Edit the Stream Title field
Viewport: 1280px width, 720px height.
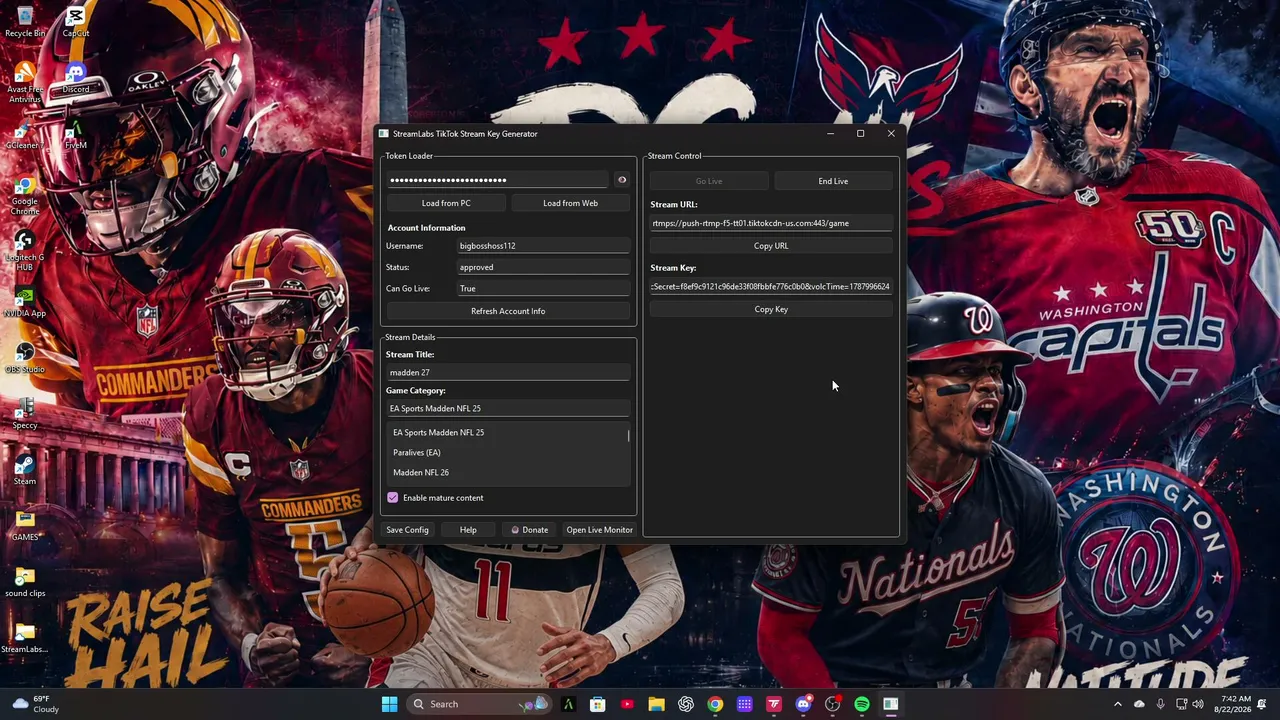[x=508, y=373]
